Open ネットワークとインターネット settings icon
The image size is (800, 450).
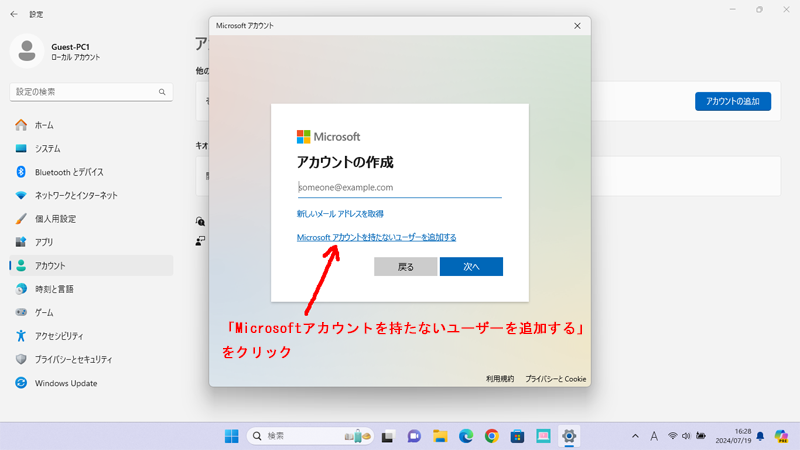coord(20,195)
